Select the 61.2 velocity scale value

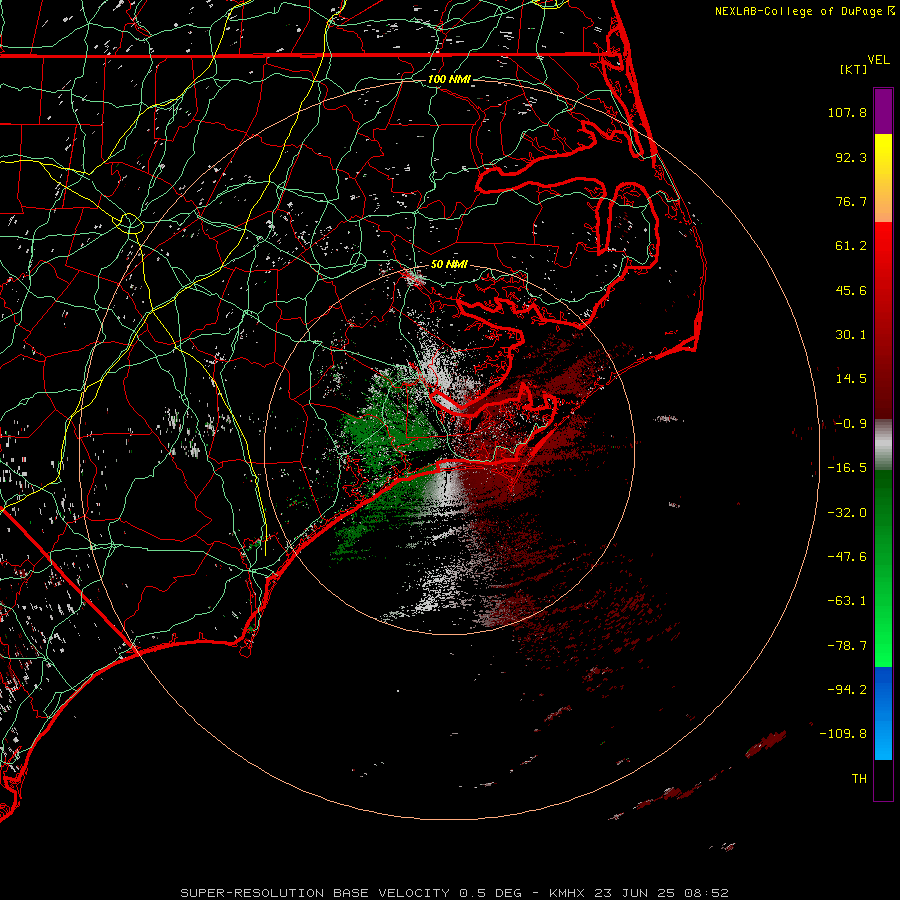[851, 246]
